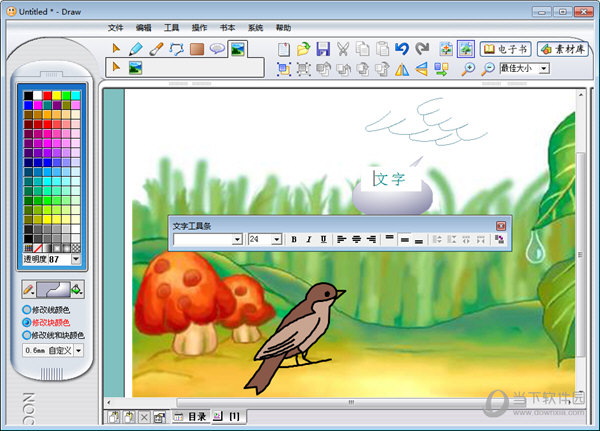This screenshot has height=431, width=600.
Task: Open the 操作 menu
Action: click(x=199, y=28)
